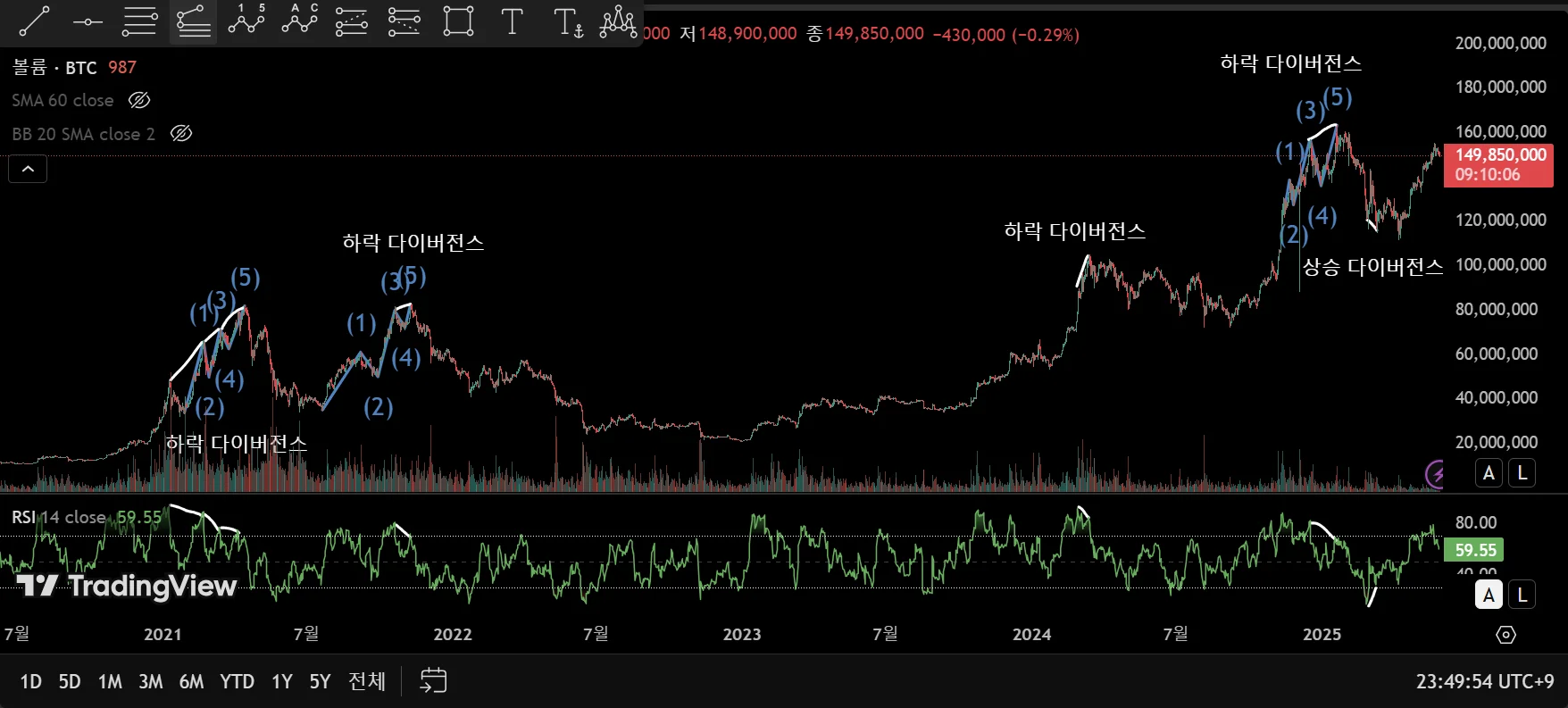Select the Trend Line drawing tool
This screenshot has height=708, width=1568.
point(34,21)
